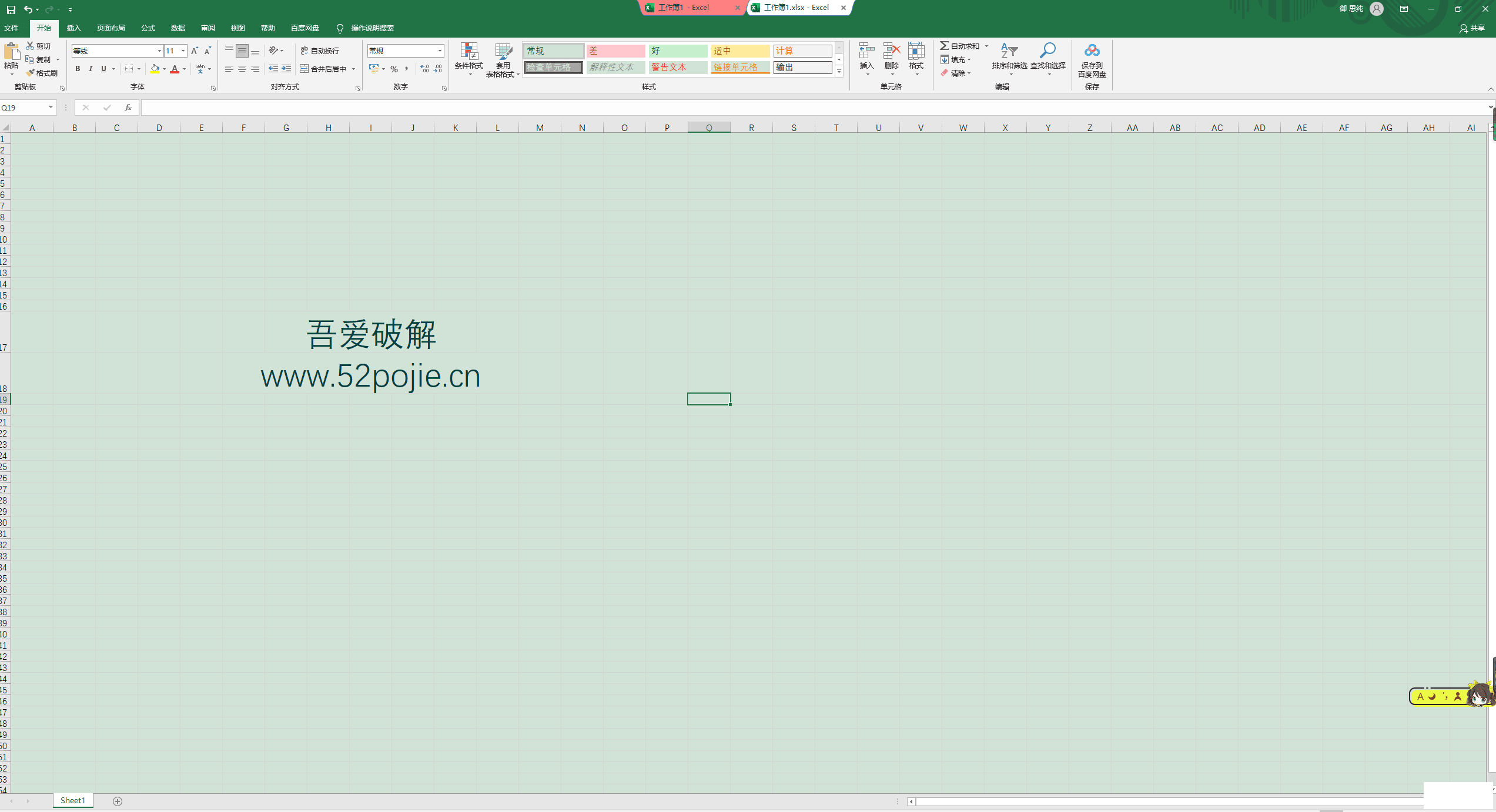Open the number format dropdown

(x=440, y=51)
